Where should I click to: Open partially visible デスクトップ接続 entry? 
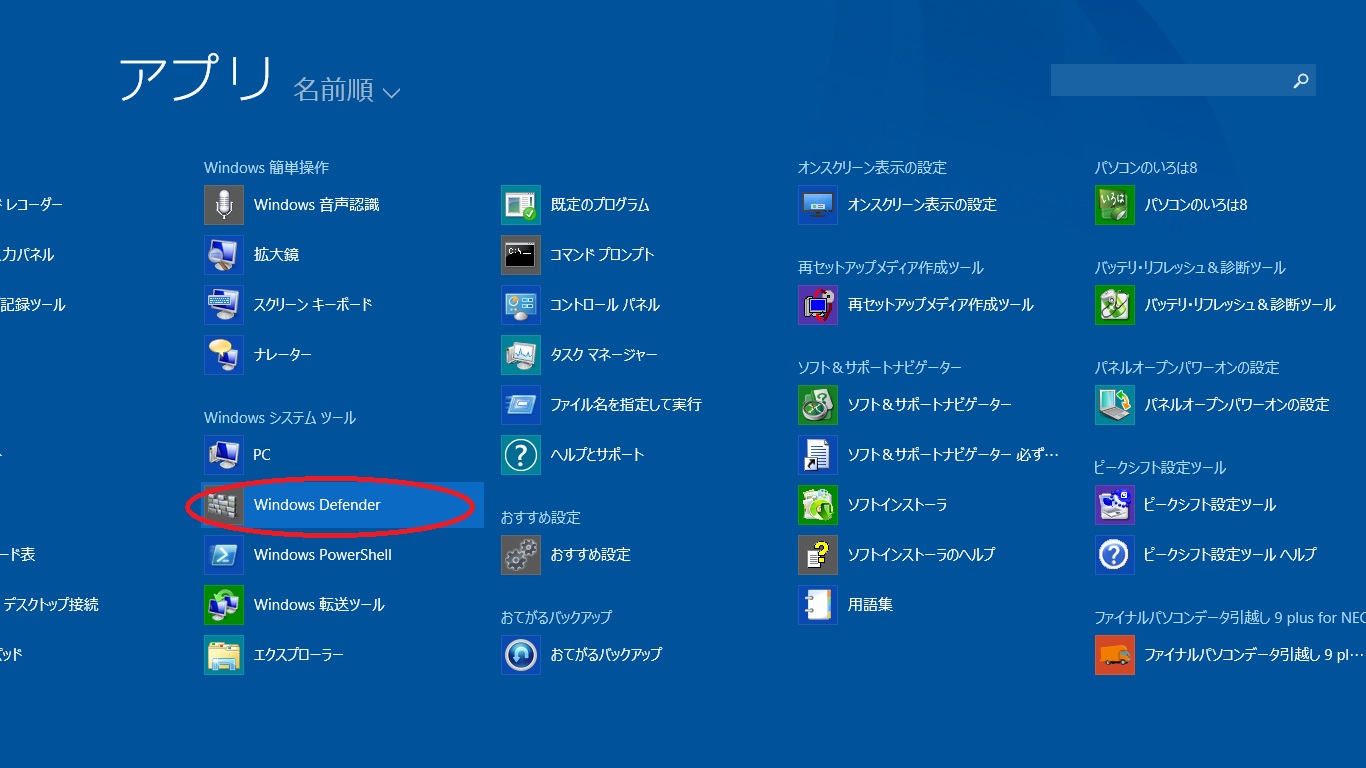tap(50, 605)
